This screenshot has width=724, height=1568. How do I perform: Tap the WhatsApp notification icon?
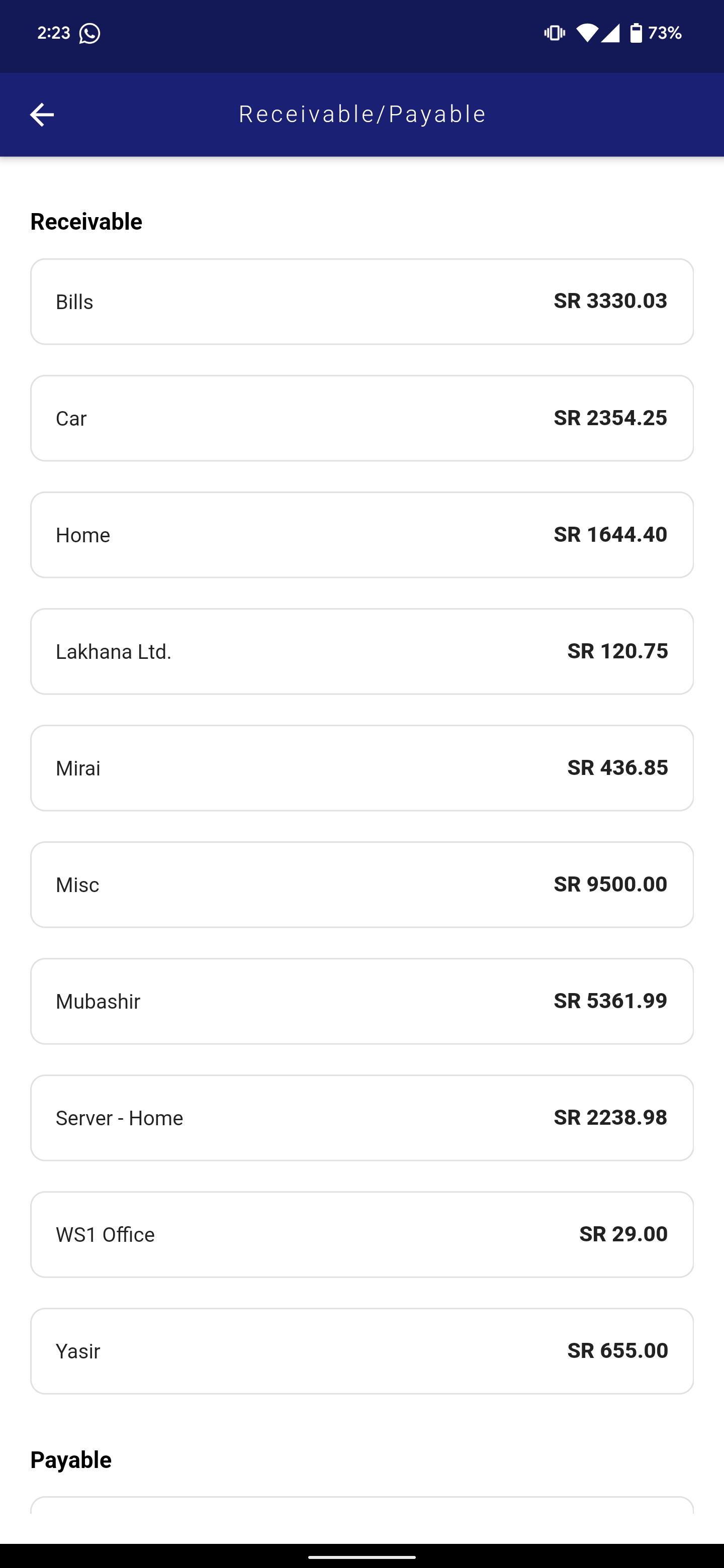pyautogui.click(x=89, y=33)
